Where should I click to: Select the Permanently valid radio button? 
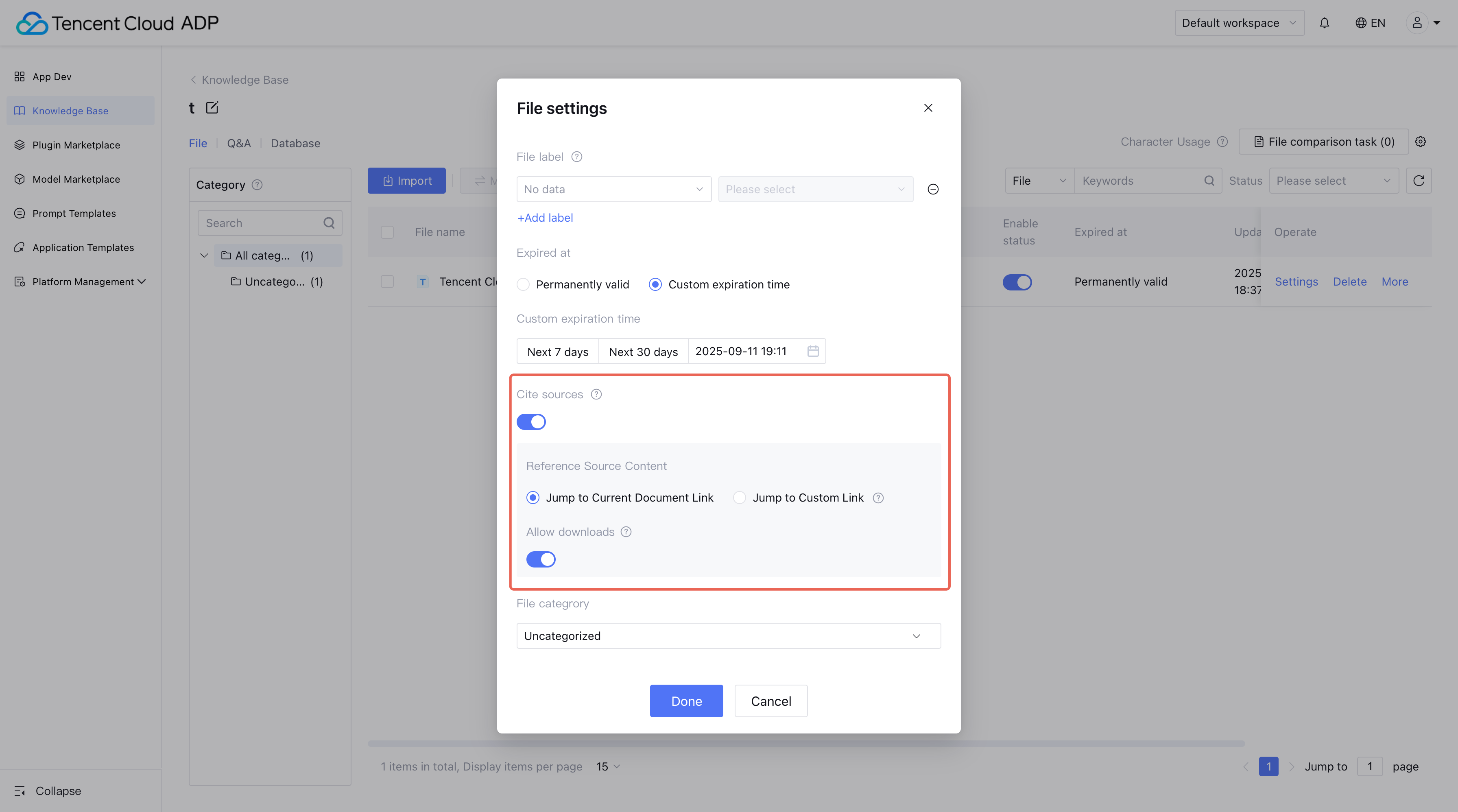[x=524, y=284]
